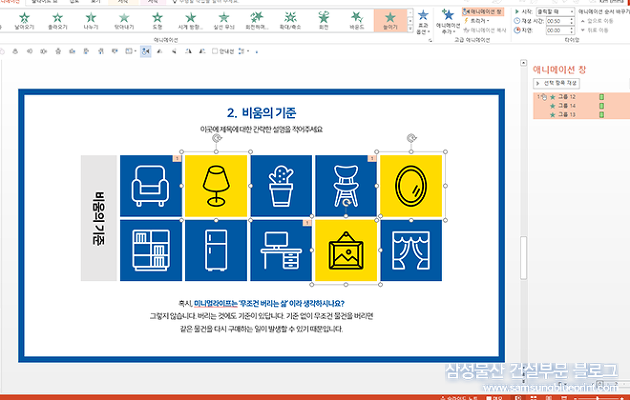Select the armchair icon tile
Screen dimensions: 630x400
click(151, 186)
